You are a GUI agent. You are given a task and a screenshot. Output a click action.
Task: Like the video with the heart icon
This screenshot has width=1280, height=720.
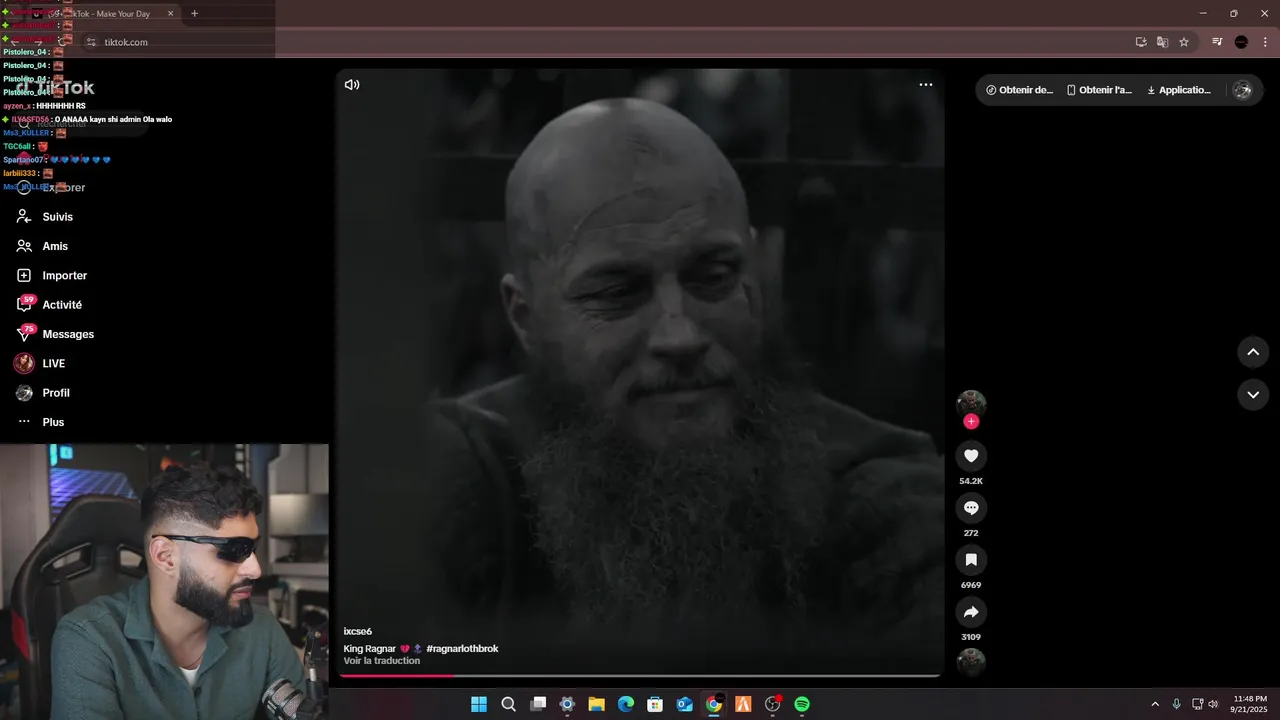click(971, 456)
